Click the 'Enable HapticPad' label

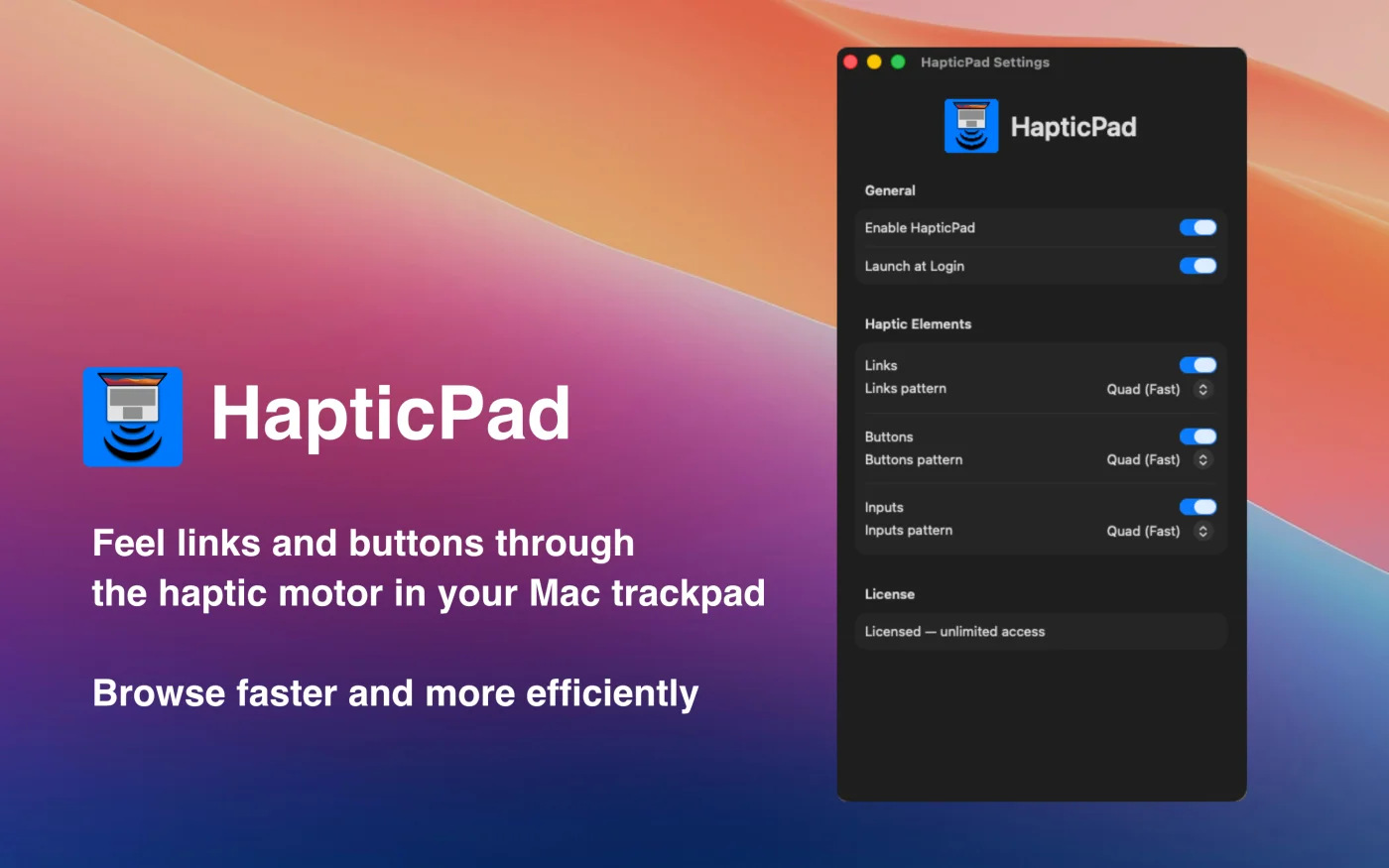(x=920, y=228)
